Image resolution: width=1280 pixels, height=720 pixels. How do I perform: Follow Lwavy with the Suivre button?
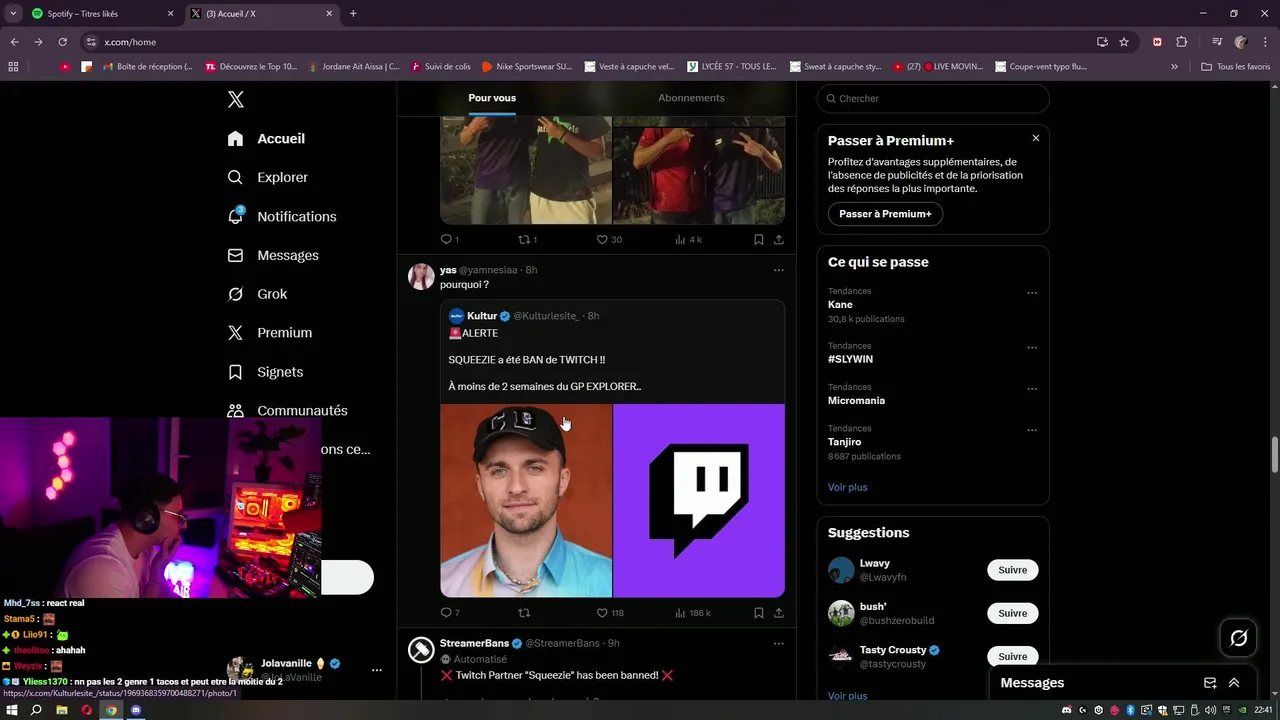(1012, 570)
